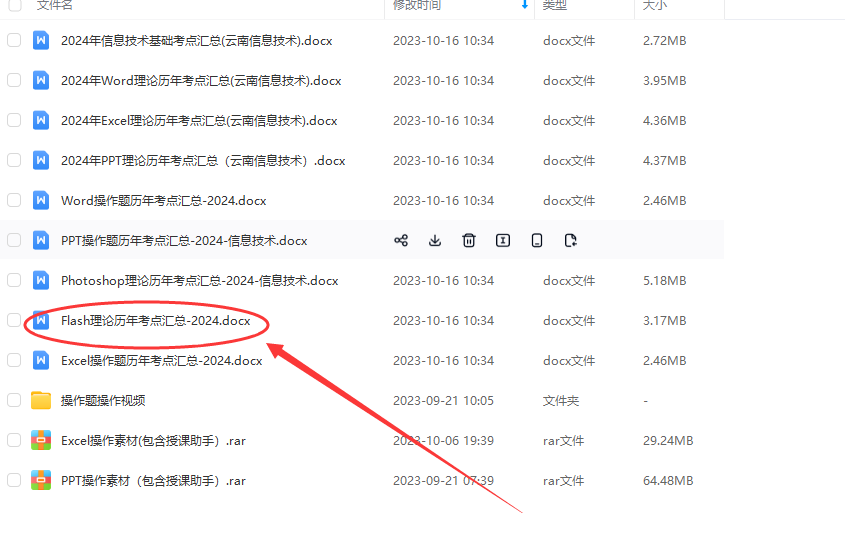Screen dimensions: 845x537
Task: Click the sort arrow in 修改时间 column
Action: click(x=524, y=5)
